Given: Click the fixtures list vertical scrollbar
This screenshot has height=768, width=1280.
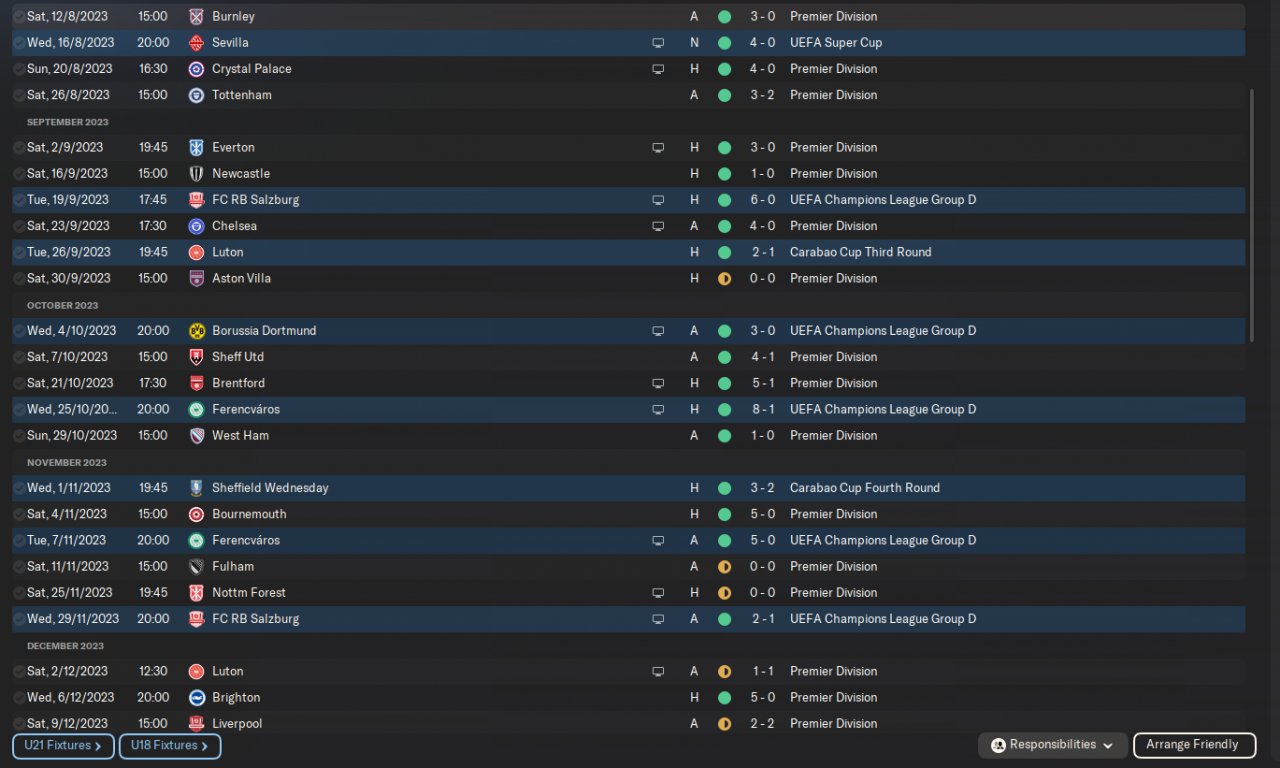Looking at the screenshot, I should (1252, 215).
